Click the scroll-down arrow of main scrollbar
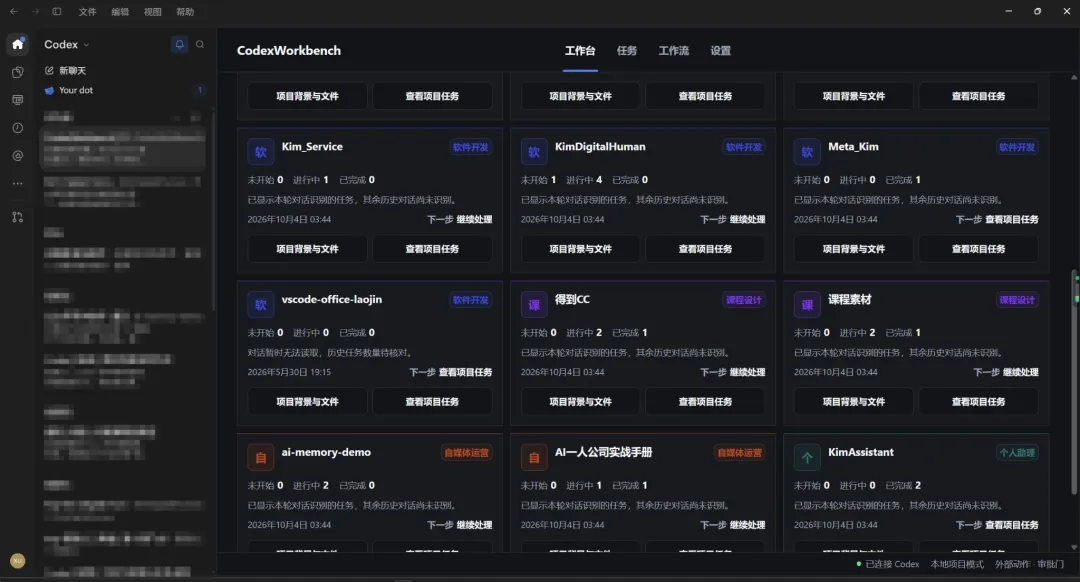Image resolution: width=1080 pixels, height=582 pixels. click(1074, 548)
